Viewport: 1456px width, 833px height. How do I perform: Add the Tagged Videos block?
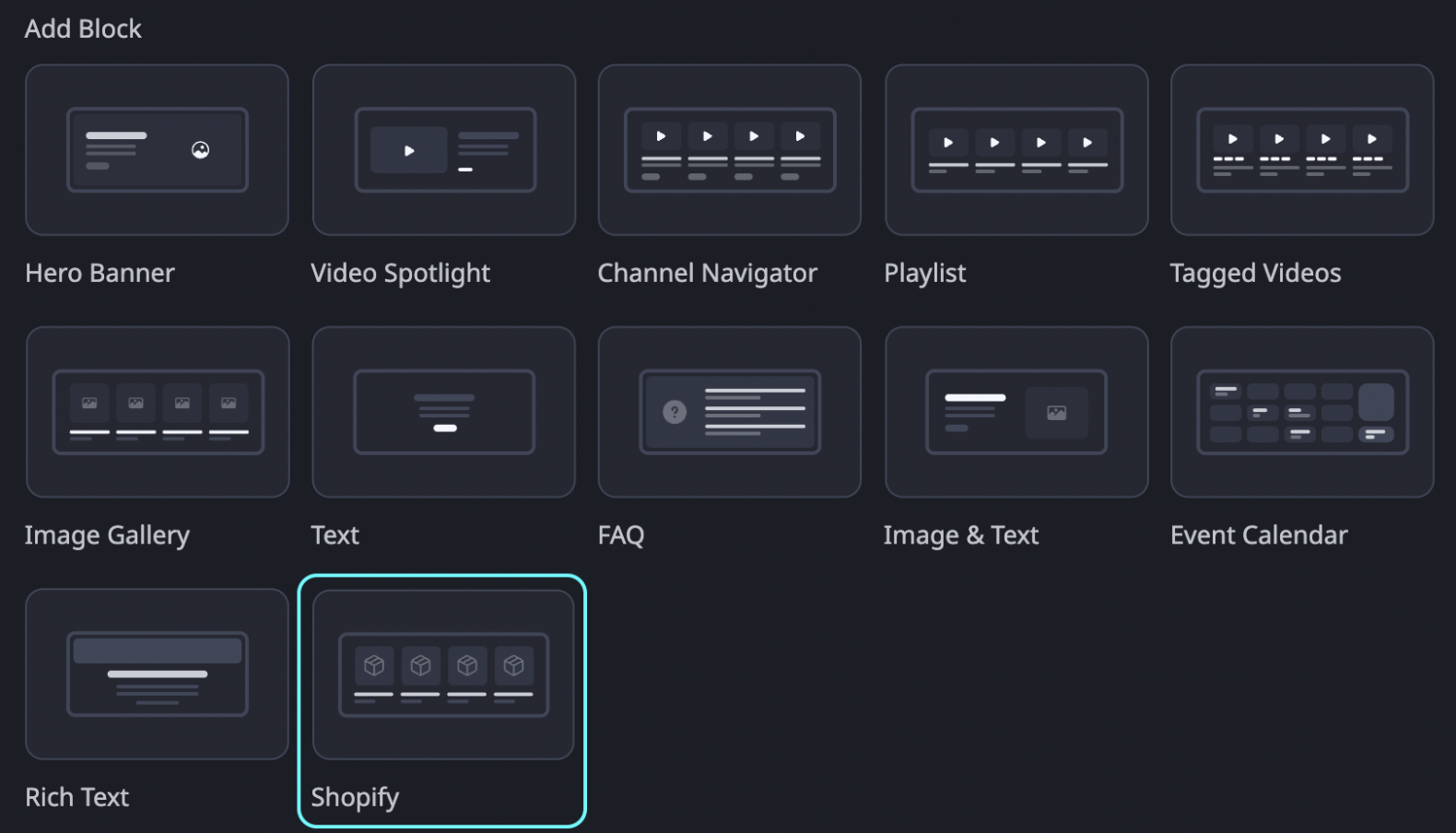(1301, 150)
